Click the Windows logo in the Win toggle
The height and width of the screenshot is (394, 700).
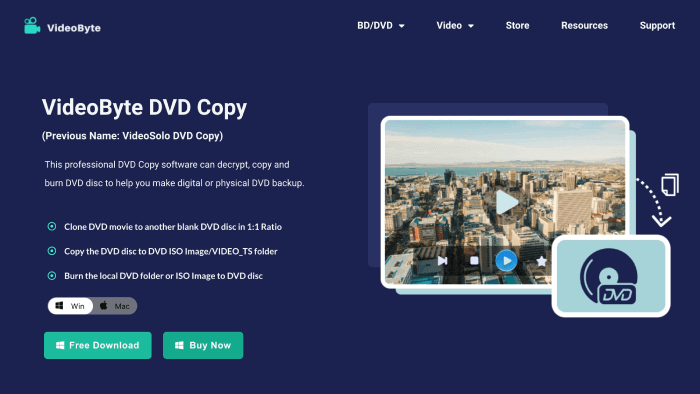pyautogui.click(x=59, y=306)
